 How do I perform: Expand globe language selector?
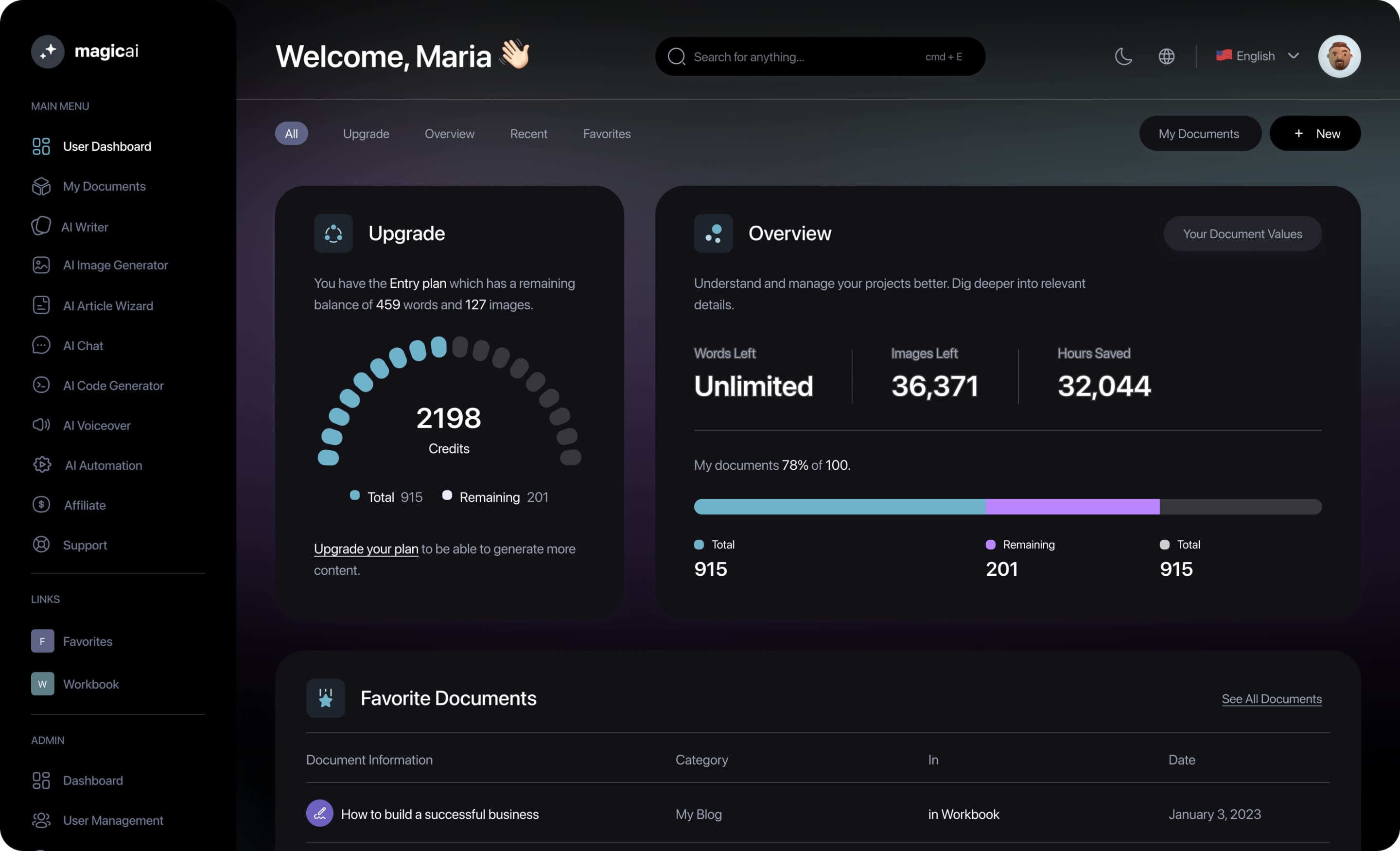[x=1167, y=55]
